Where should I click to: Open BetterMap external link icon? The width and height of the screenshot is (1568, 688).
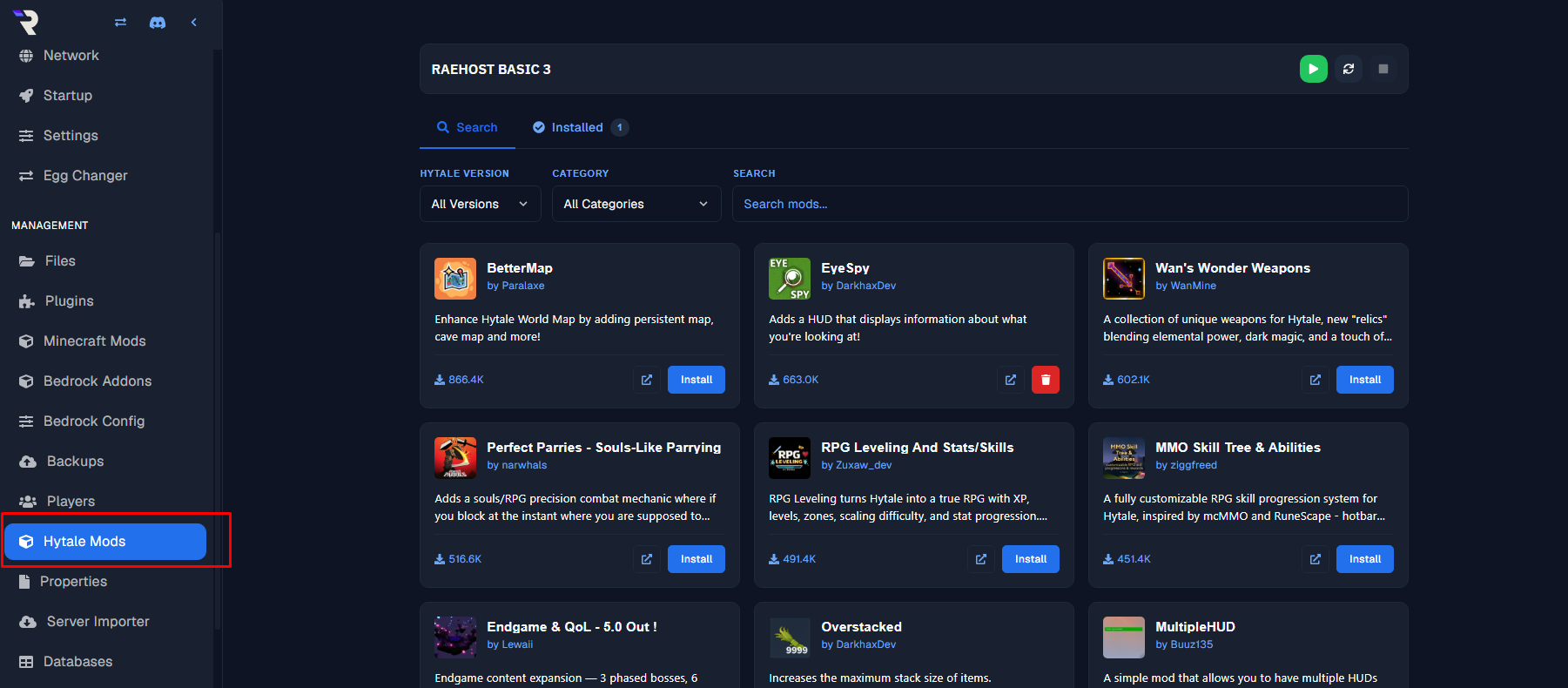[647, 380]
